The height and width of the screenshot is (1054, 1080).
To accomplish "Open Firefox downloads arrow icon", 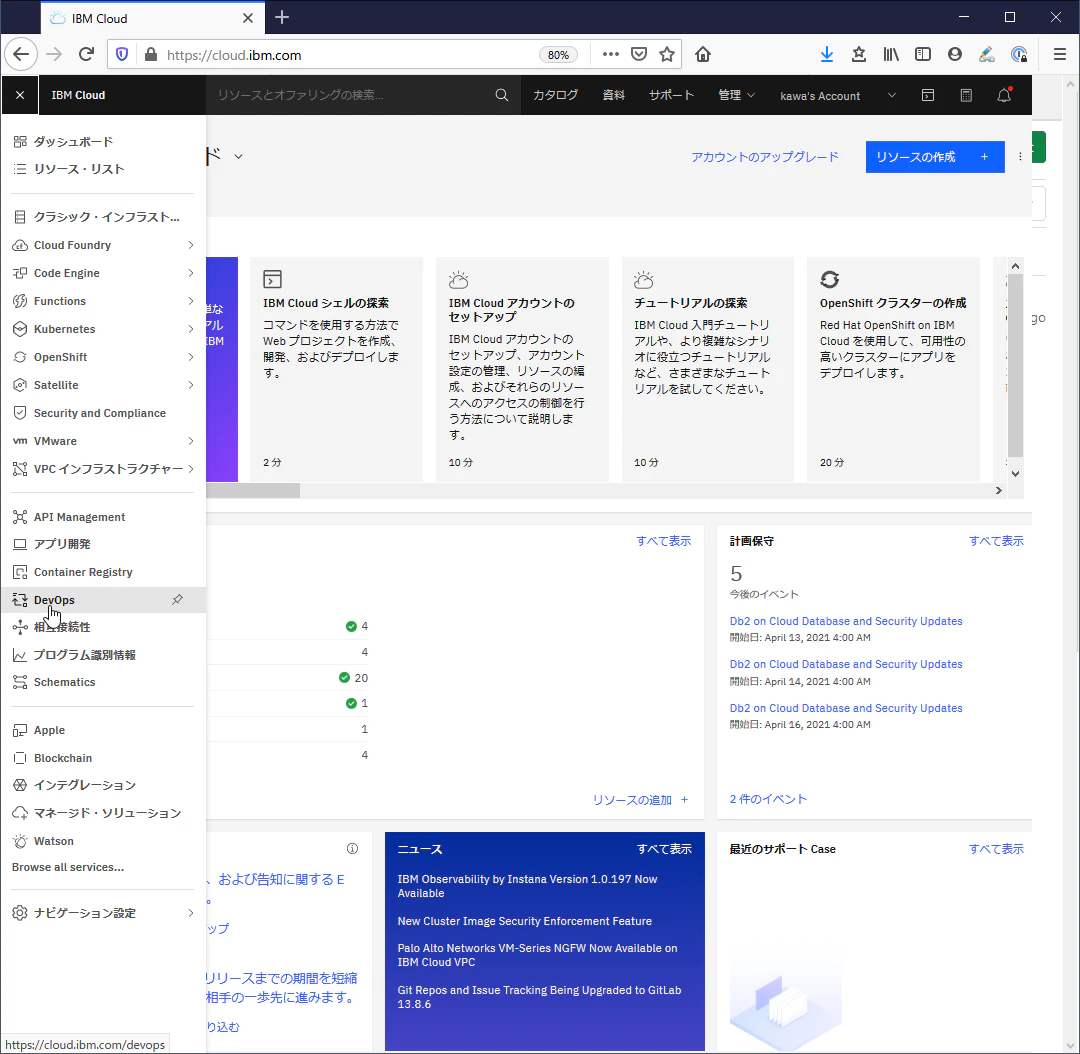I will click(827, 54).
